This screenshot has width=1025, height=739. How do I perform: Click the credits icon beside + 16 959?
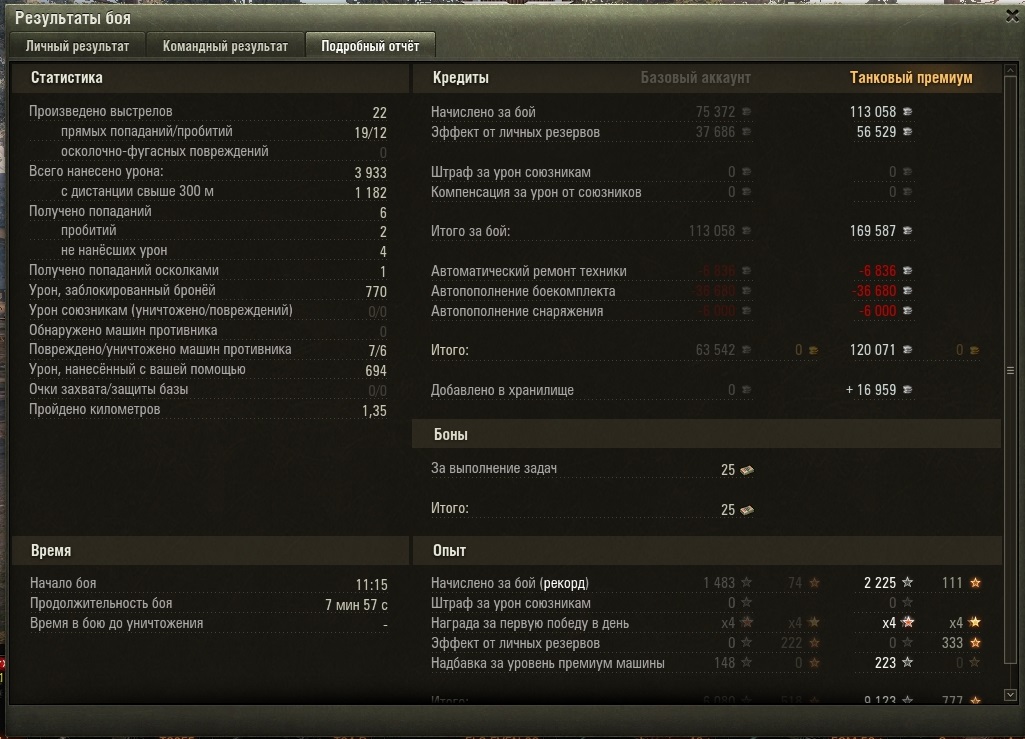pyautogui.click(x=907, y=390)
